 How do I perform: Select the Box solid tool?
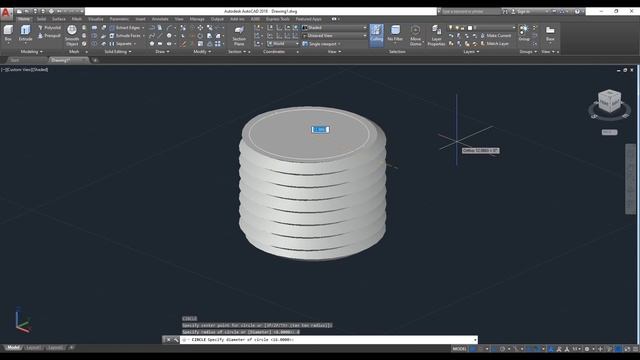pos(8,34)
